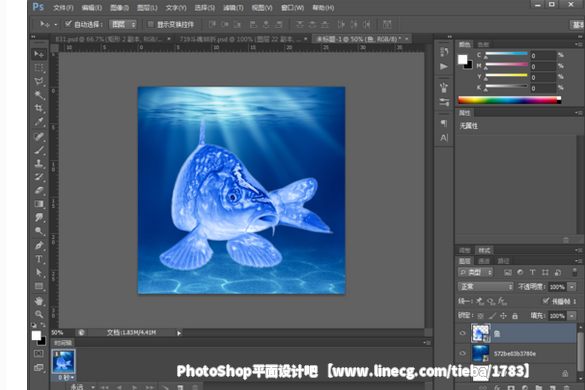Switch to the 路径 paths tab

(503, 261)
